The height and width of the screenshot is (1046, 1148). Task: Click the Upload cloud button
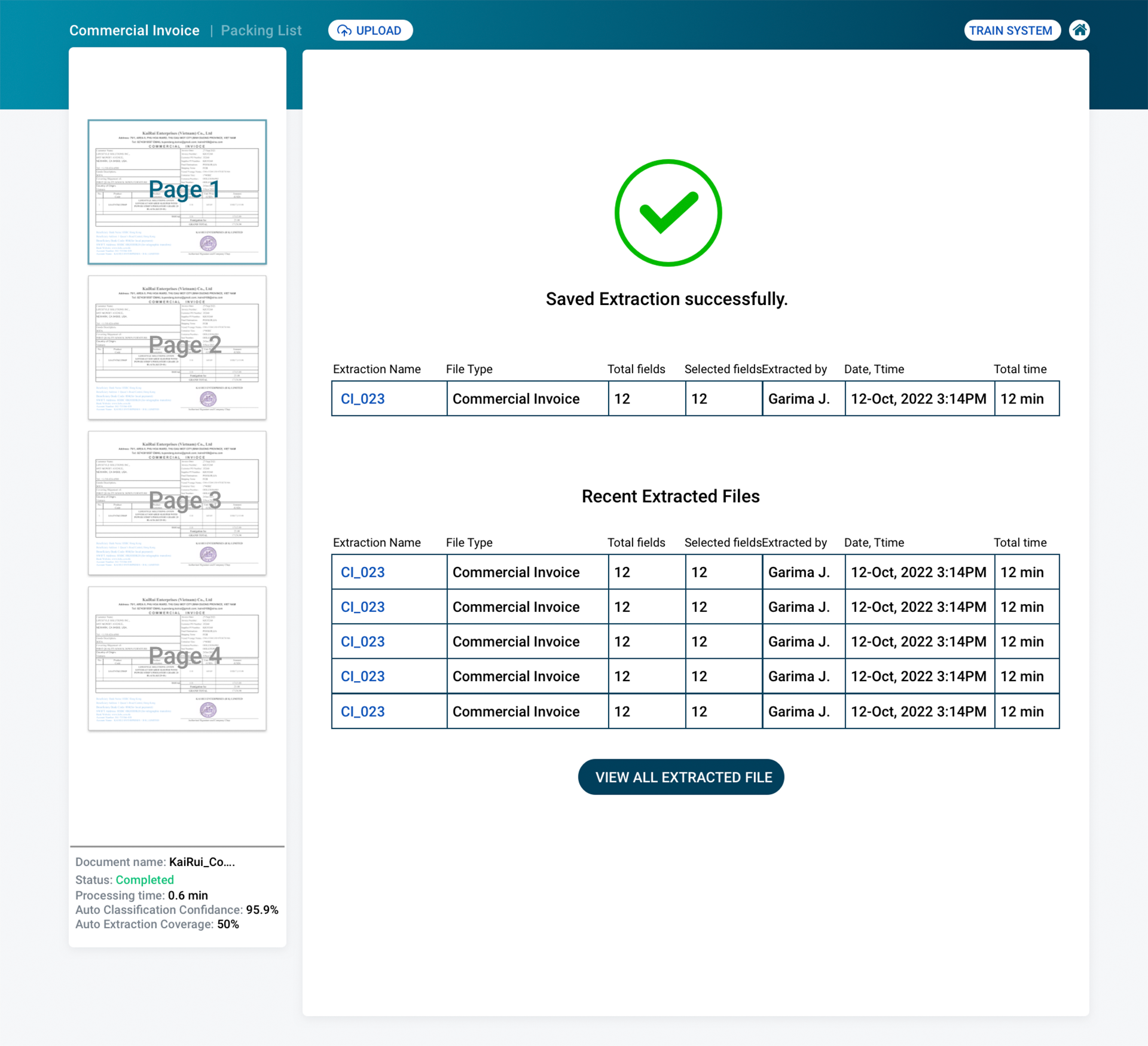370,31
